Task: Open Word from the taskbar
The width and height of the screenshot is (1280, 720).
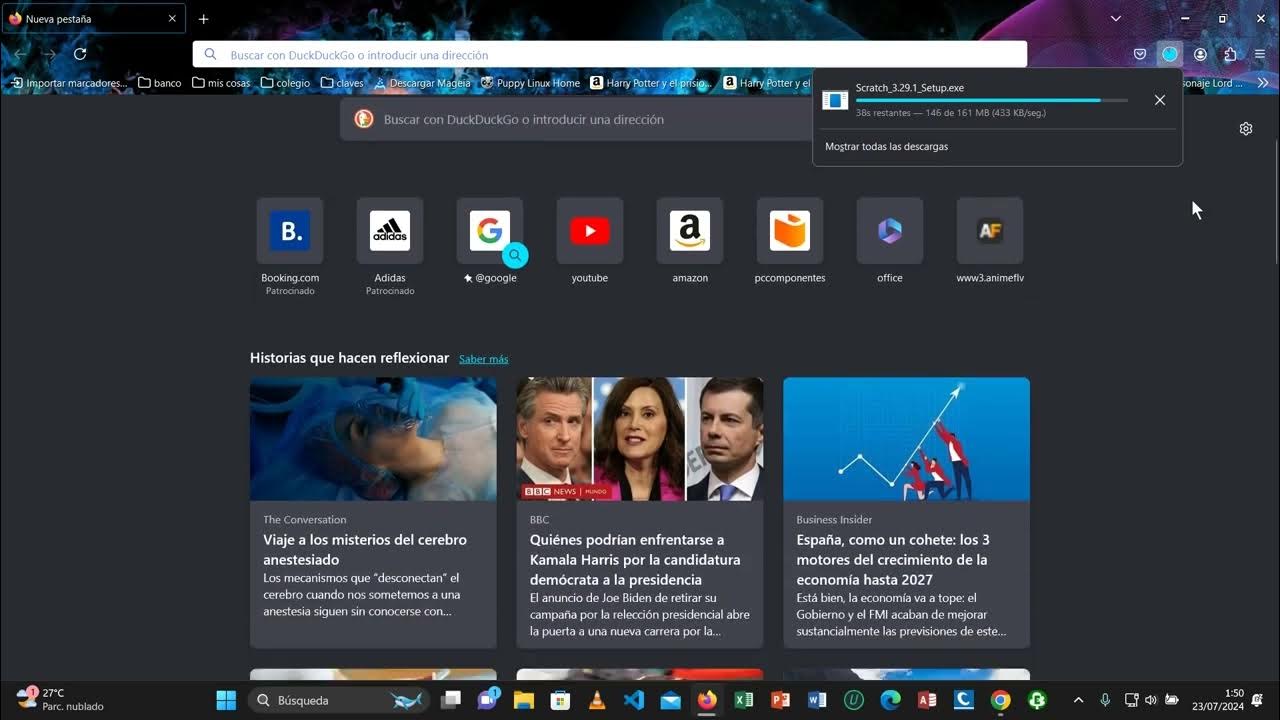Action: [817, 700]
